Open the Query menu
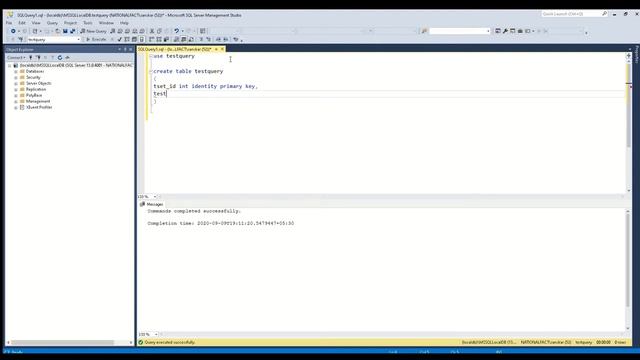 pos(52,23)
